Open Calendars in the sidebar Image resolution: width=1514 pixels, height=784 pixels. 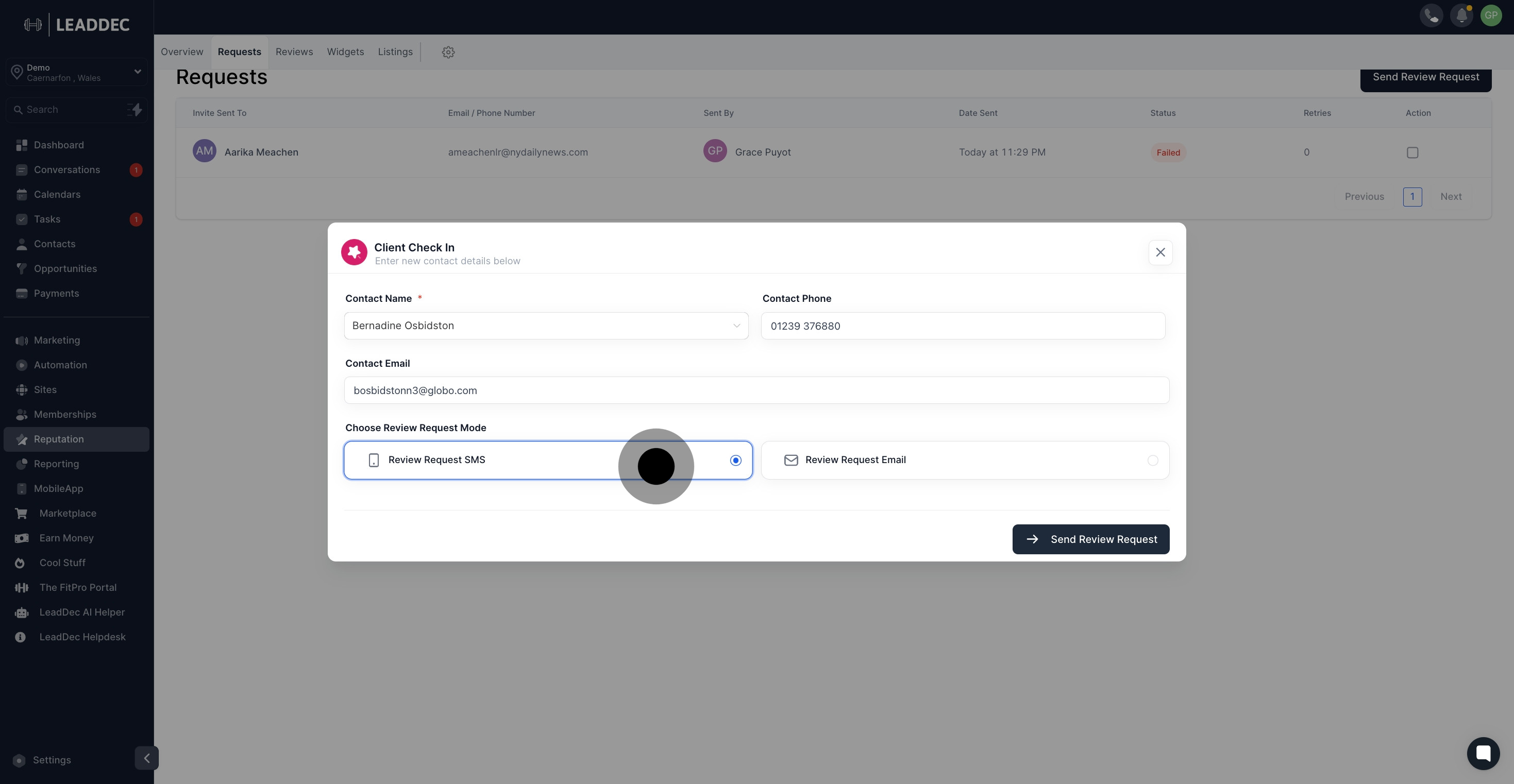point(76,195)
